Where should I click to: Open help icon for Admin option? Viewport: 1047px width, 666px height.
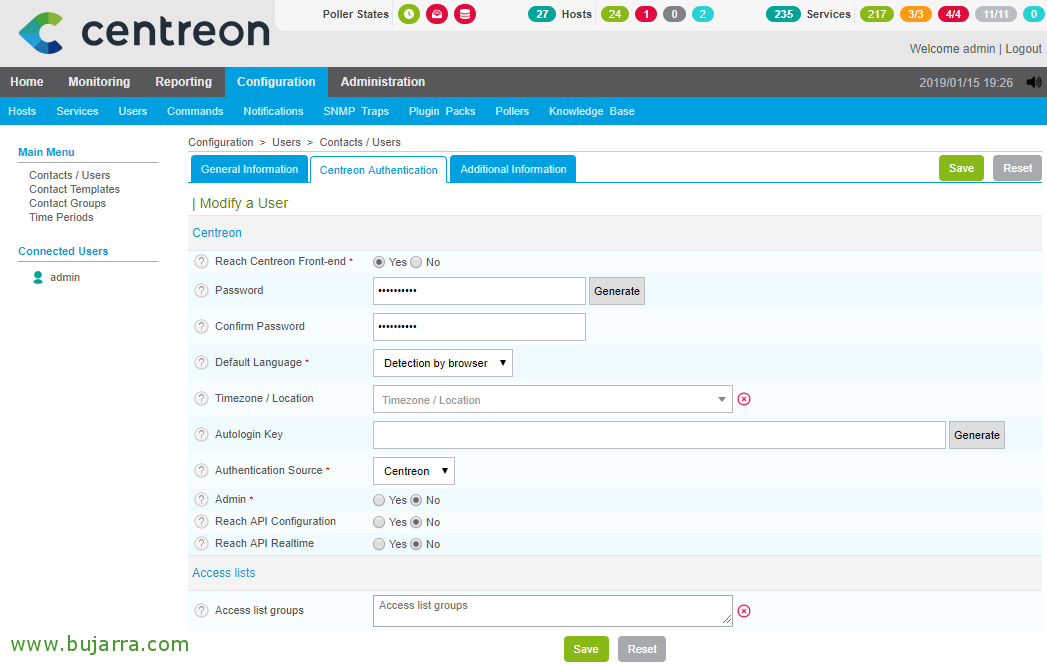(x=201, y=500)
